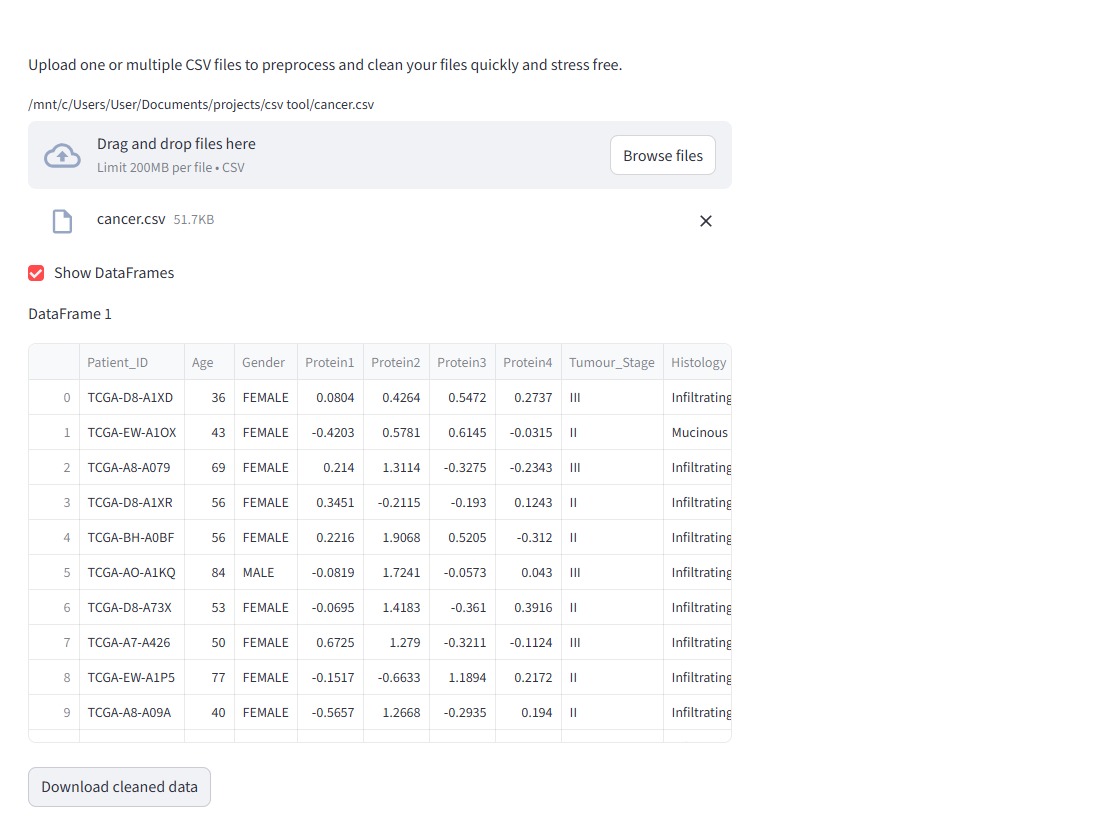Viewport: 1114px width, 827px height.
Task: Select cell TCGA-BH-A0BF
Action: coord(131,537)
